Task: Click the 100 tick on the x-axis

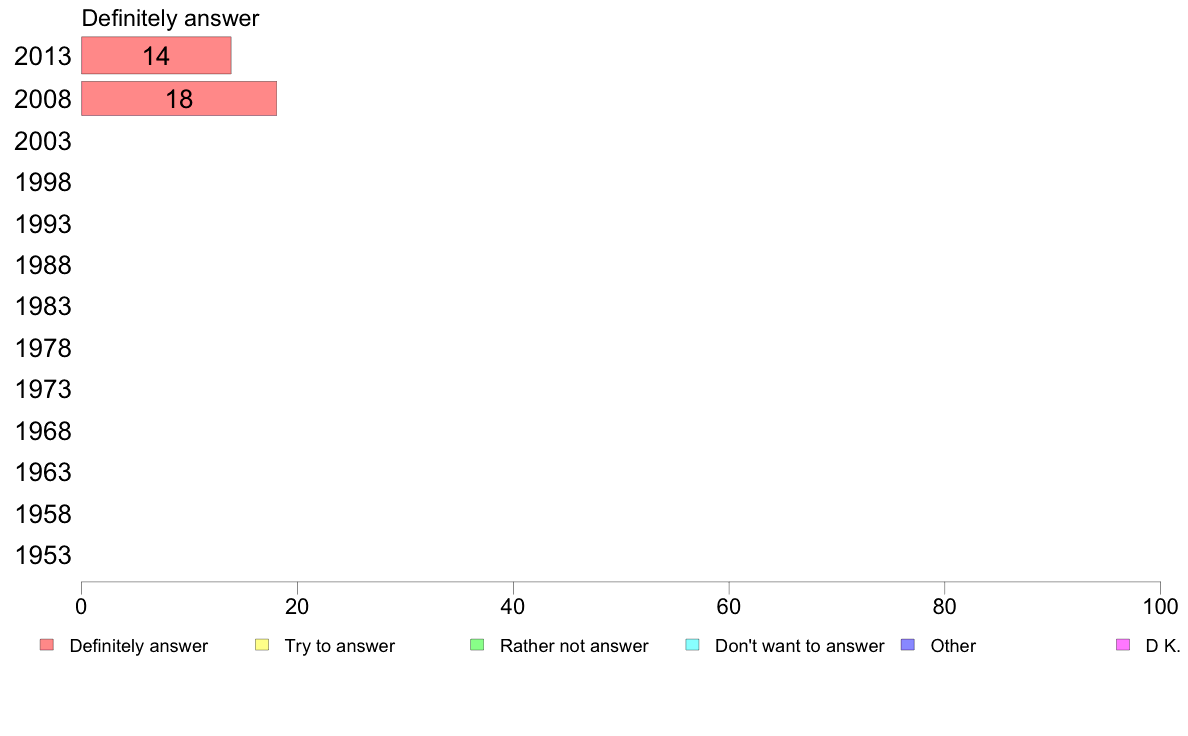Action: (x=1160, y=606)
